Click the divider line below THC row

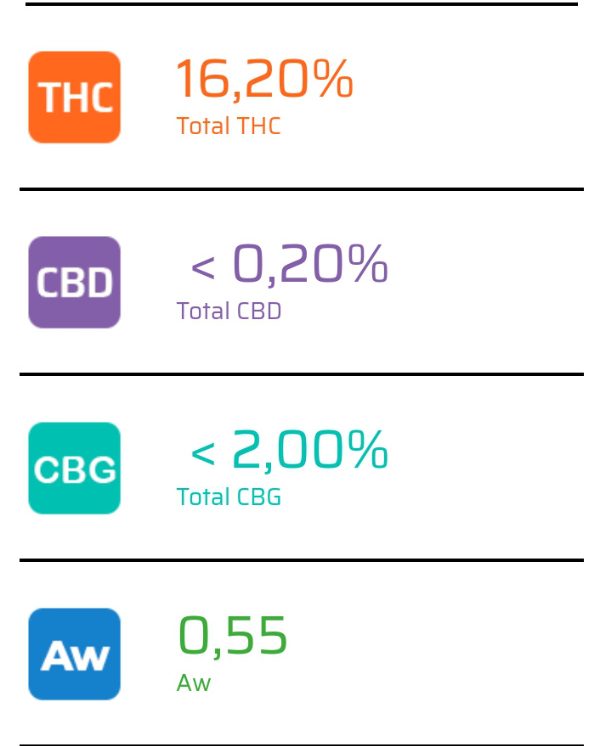pos(302,189)
